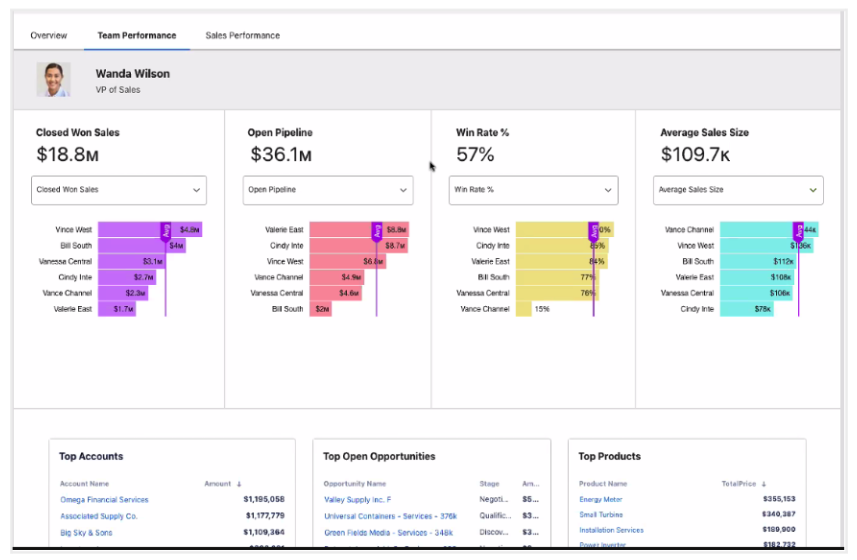857x560 pixels.
Task: Click Vanessa Central 76% win rate bar
Action: click(557, 293)
